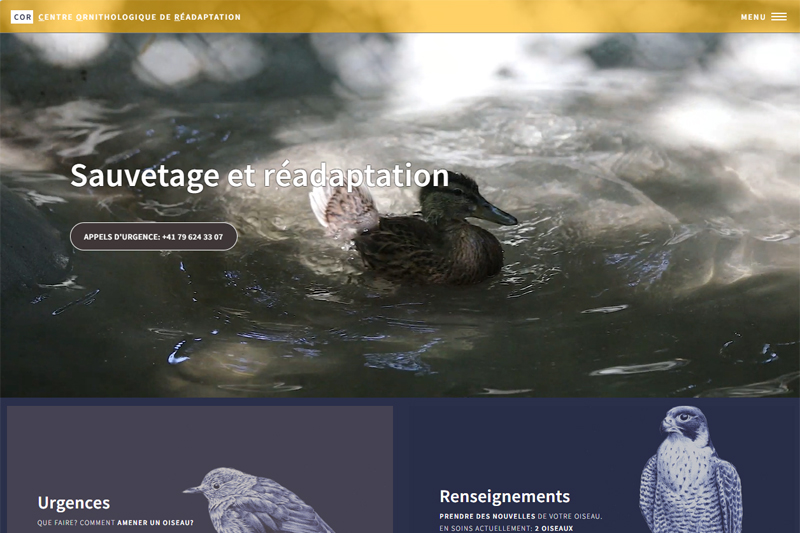Open the Renseignements heading
The width and height of the screenshot is (800, 533).
(505, 496)
